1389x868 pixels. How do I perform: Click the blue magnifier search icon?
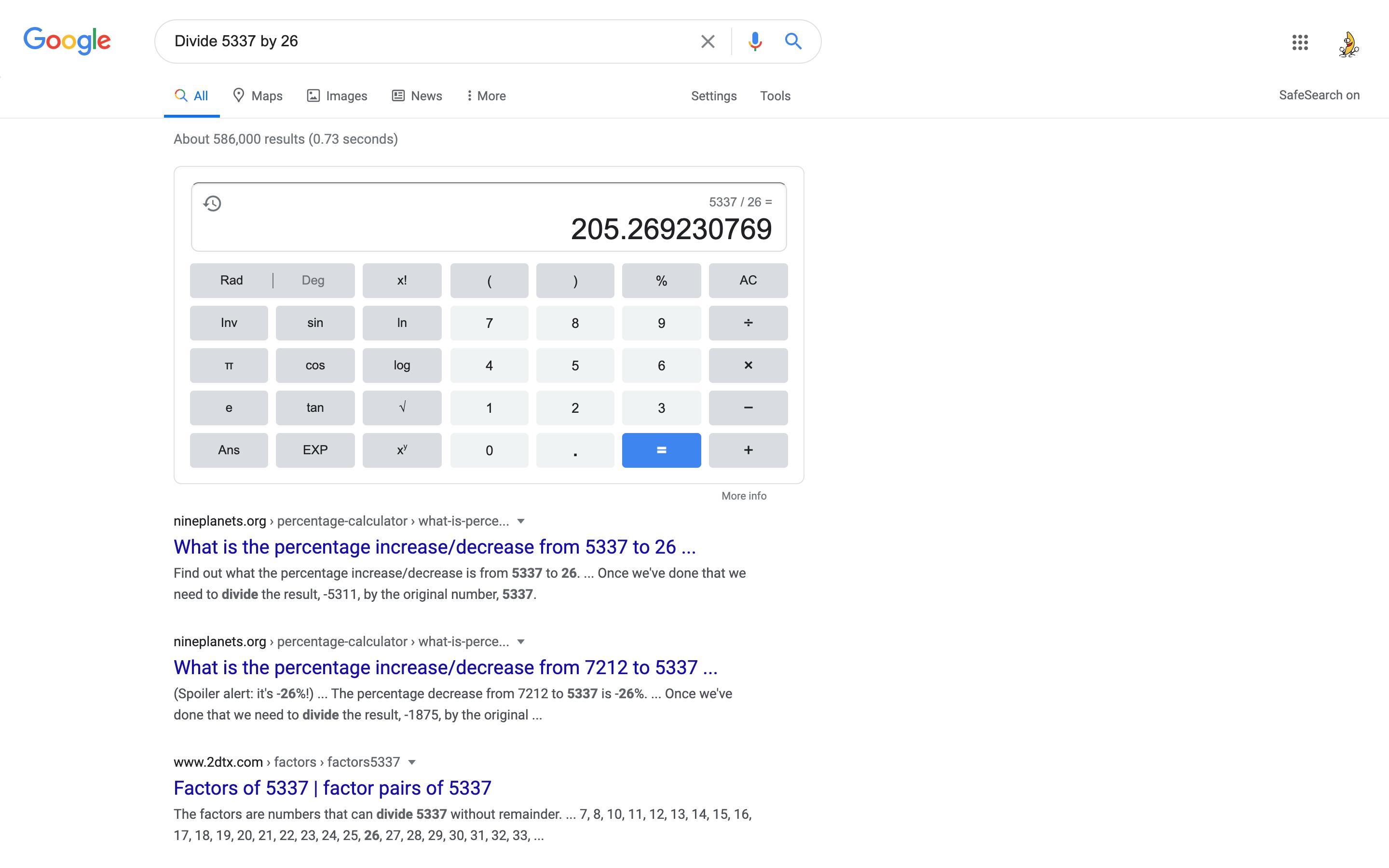coord(793,41)
